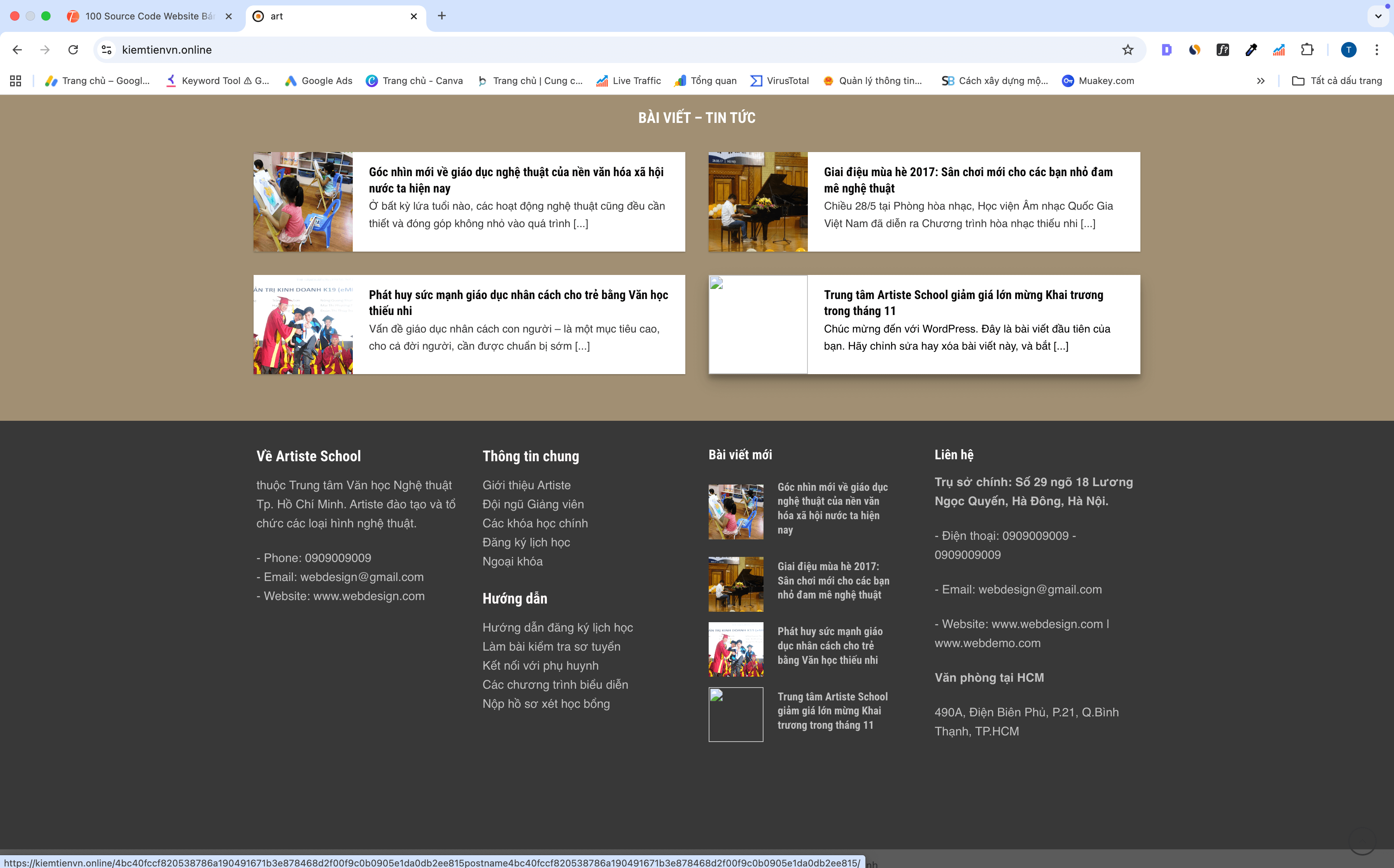
Task: Bookmark this page with the star icon
Action: tap(1128, 50)
